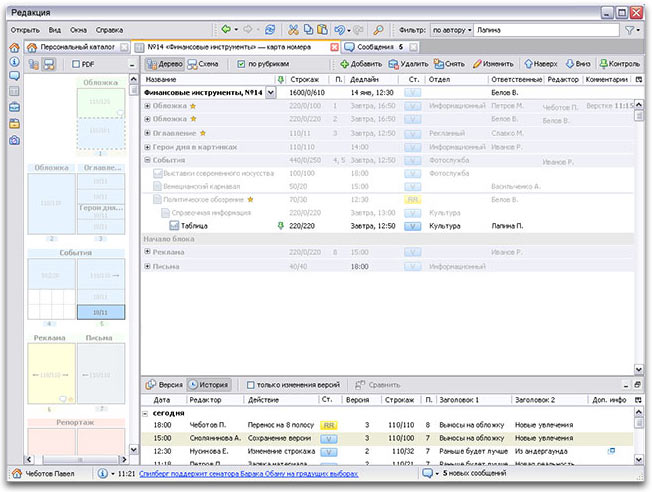Open the 'Справка' menu
The height and width of the screenshot is (492, 652).
pos(109,30)
